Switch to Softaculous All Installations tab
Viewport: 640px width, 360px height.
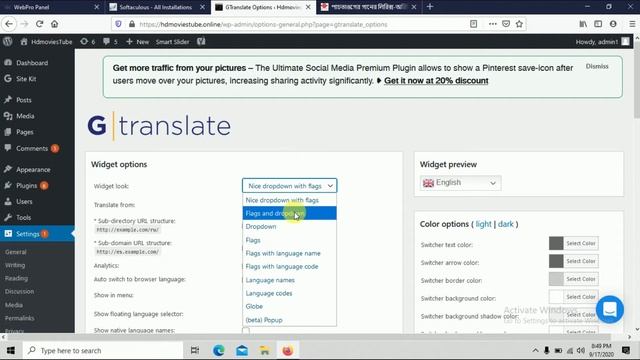(156, 7)
